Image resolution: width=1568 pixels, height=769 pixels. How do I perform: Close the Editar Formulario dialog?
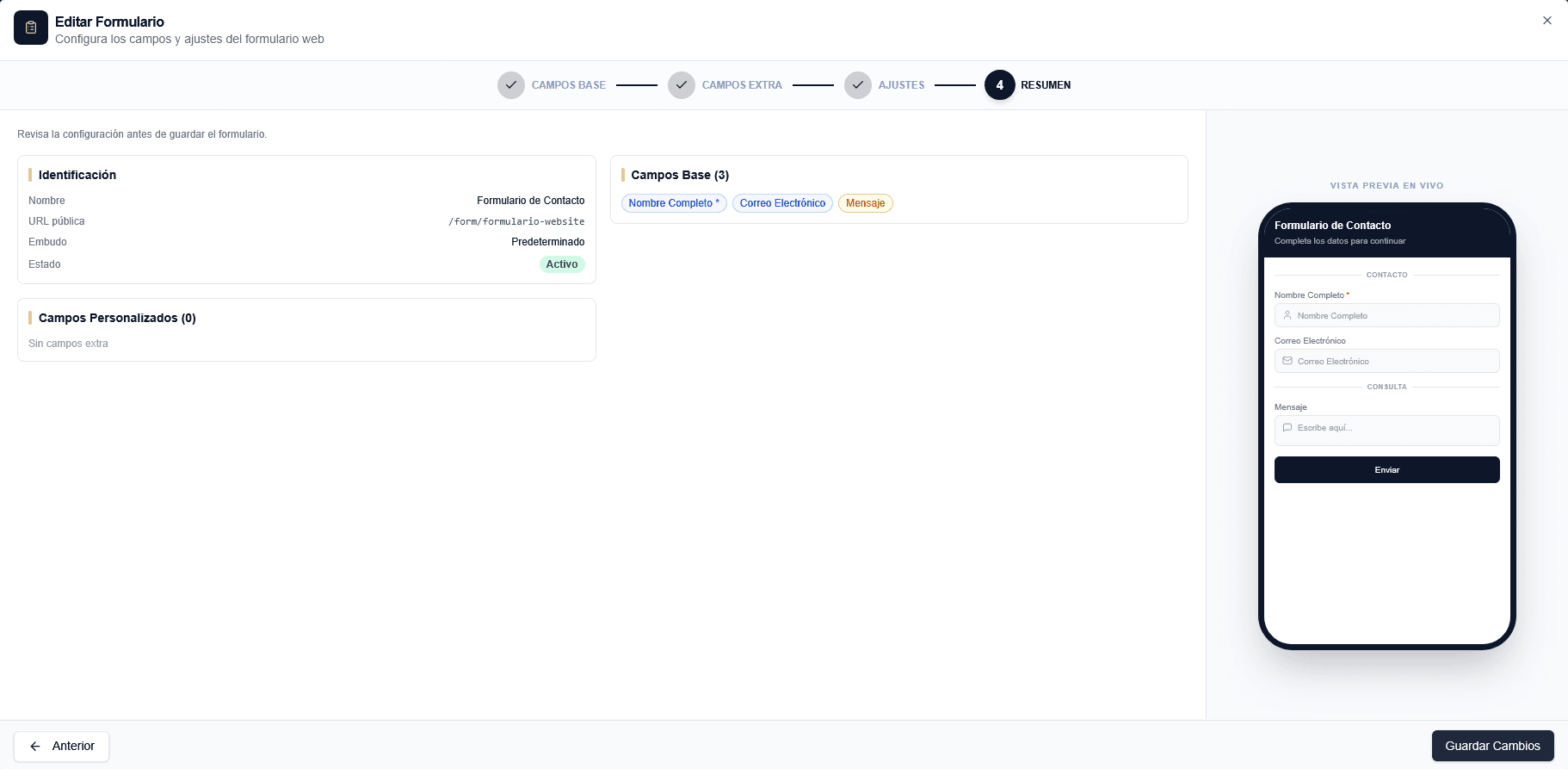click(x=1547, y=21)
